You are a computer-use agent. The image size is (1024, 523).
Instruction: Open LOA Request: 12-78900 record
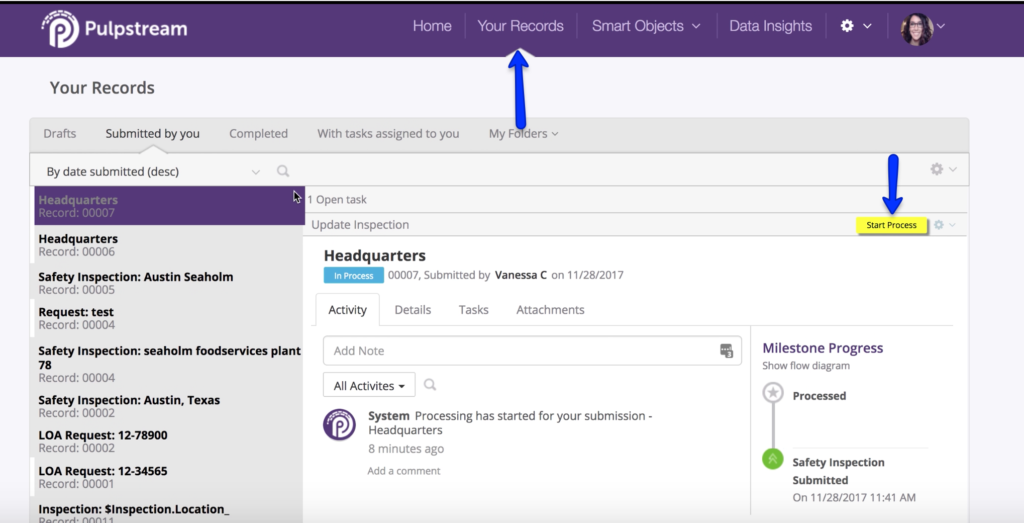tap(169, 441)
